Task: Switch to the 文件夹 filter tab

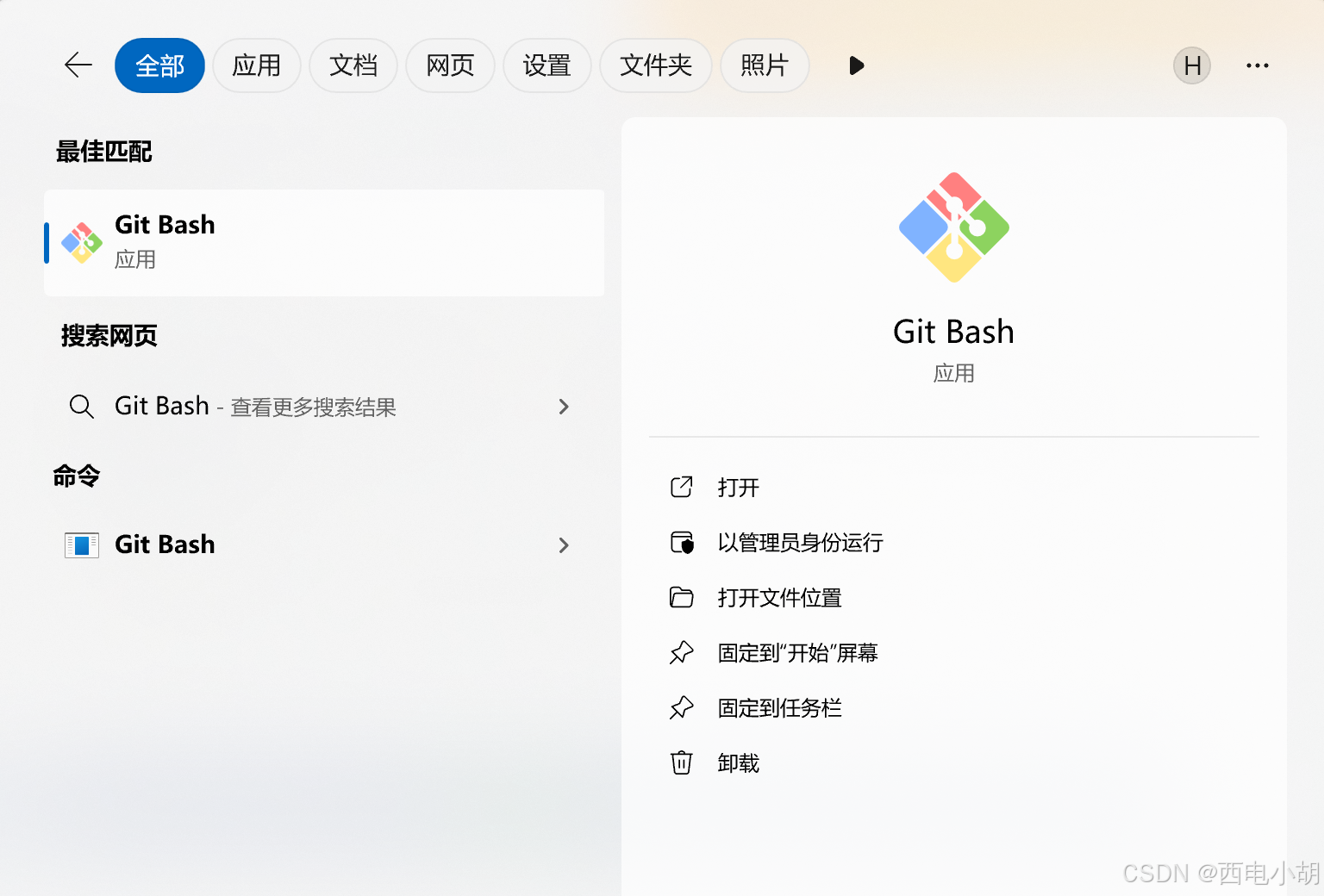Action: pyautogui.click(x=656, y=65)
